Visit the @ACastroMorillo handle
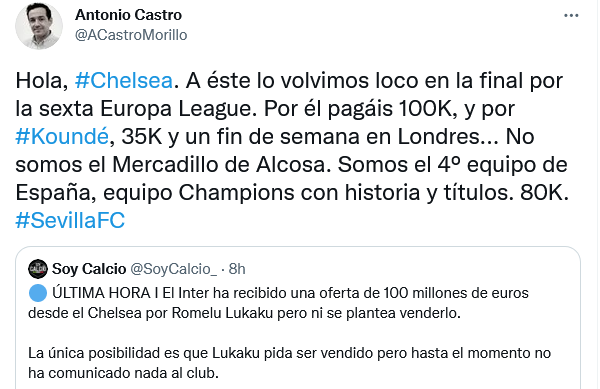 131,35
